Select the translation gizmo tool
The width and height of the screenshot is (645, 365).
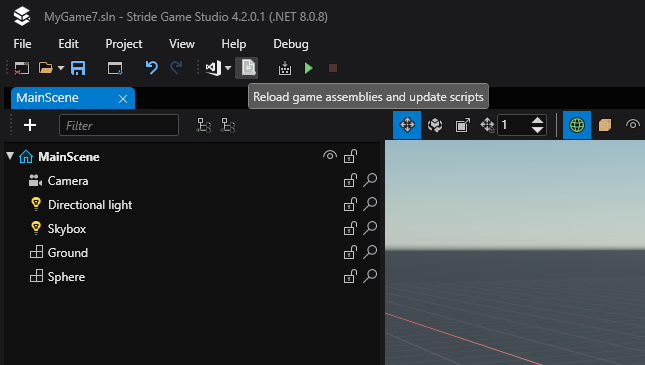[x=407, y=125]
